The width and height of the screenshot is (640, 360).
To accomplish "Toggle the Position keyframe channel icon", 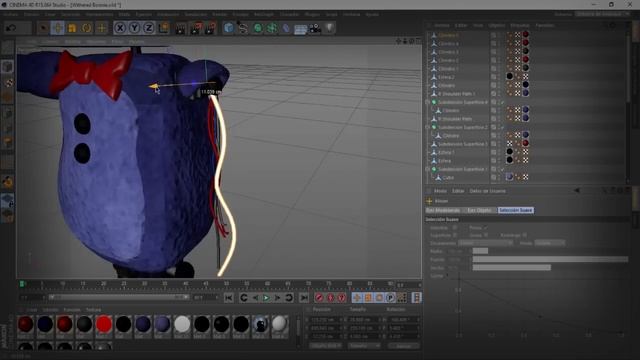I will pos(357,298).
